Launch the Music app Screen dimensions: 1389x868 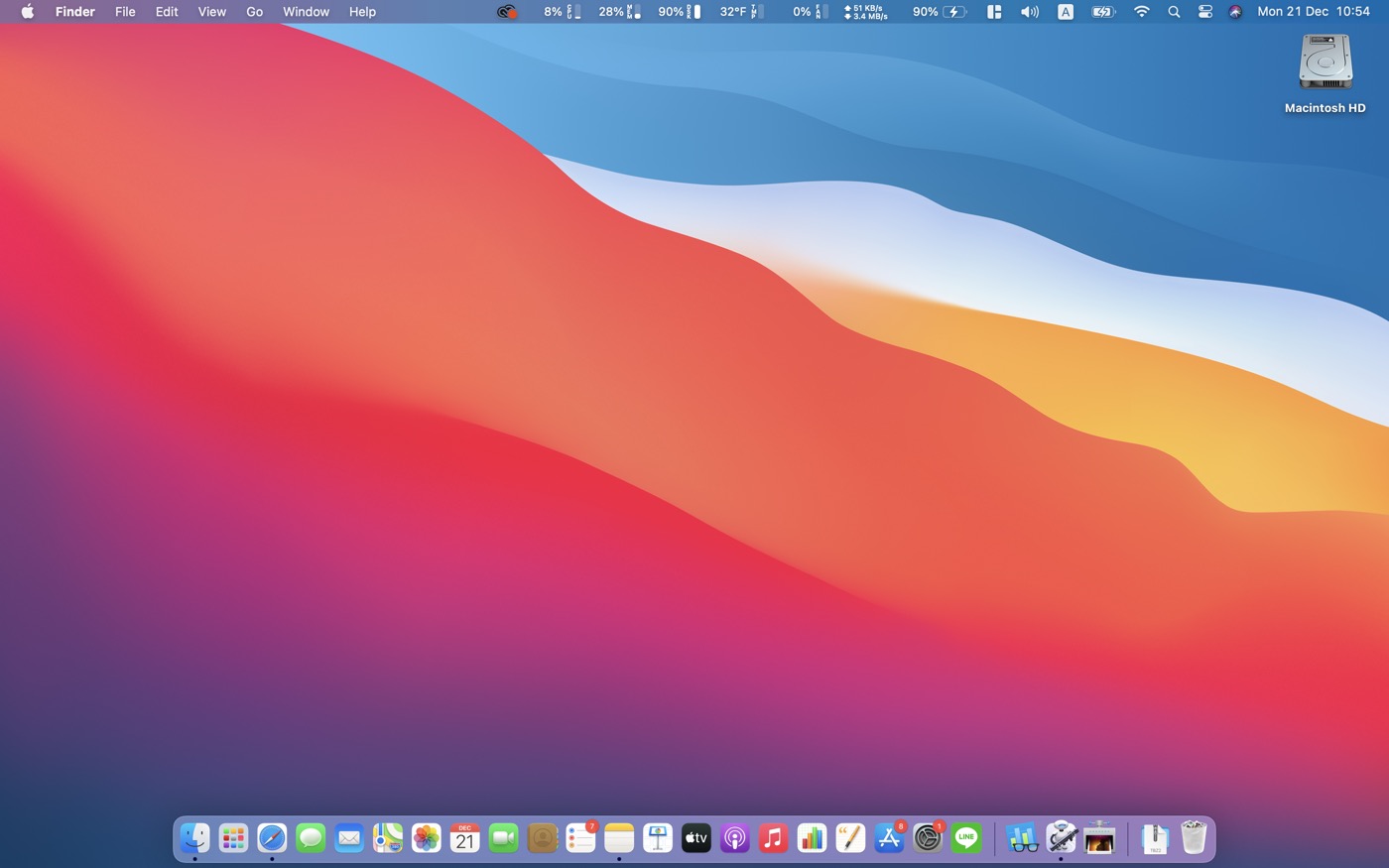(773, 838)
